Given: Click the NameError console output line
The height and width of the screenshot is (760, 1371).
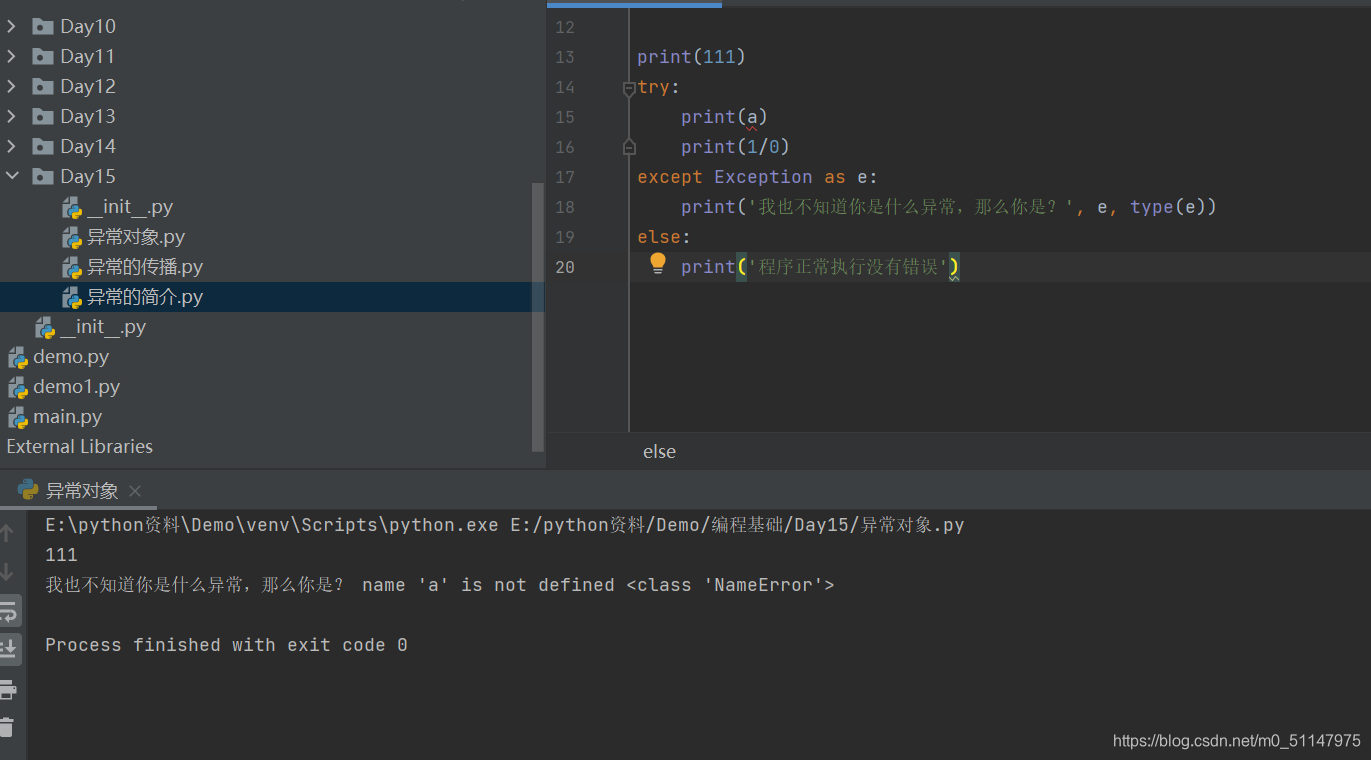Looking at the screenshot, I should (x=440, y=585).
